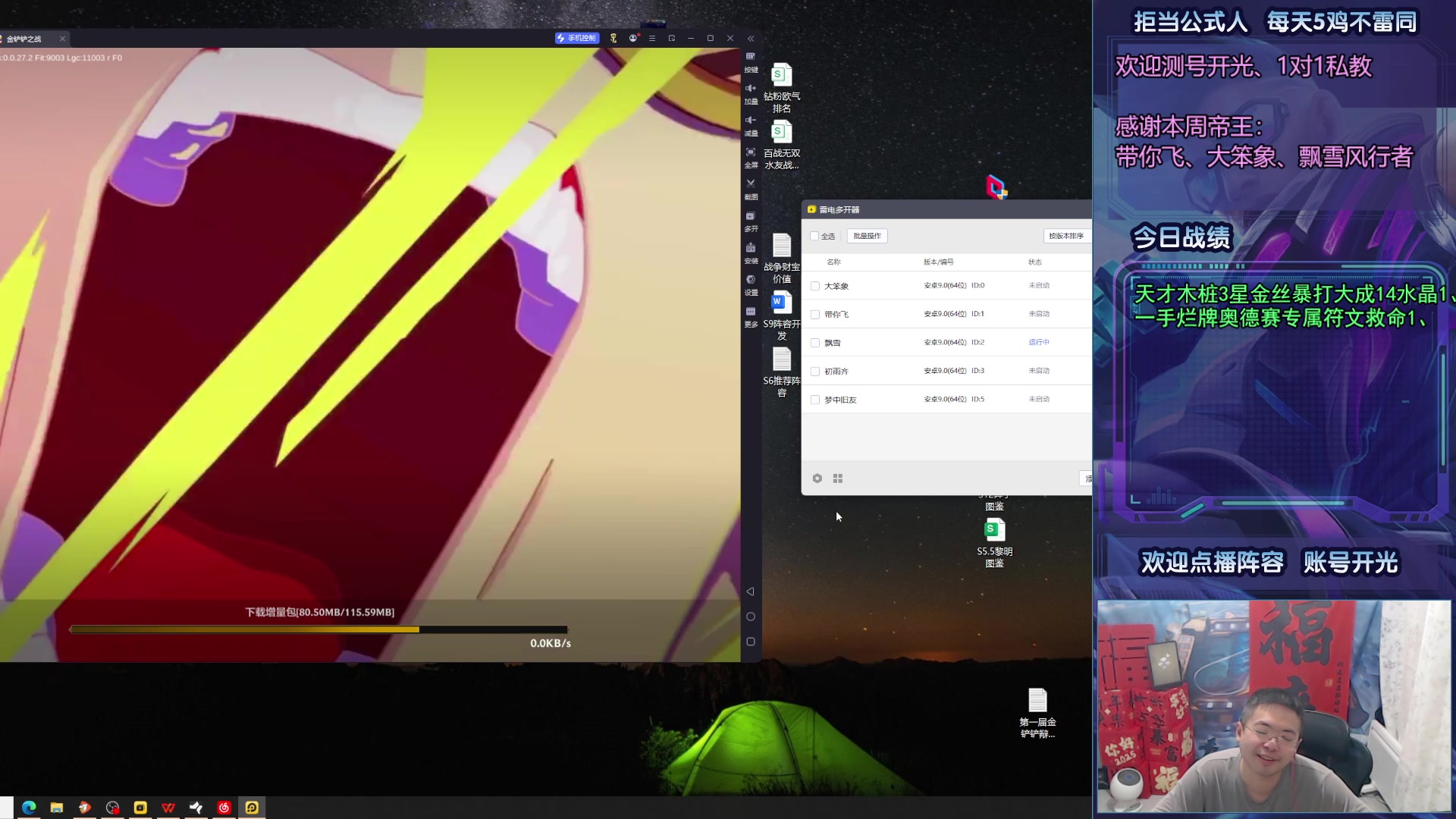
Task: Open the 按键 keymapping tool in emulator sidebar
Action: click(x=751, y=61)
